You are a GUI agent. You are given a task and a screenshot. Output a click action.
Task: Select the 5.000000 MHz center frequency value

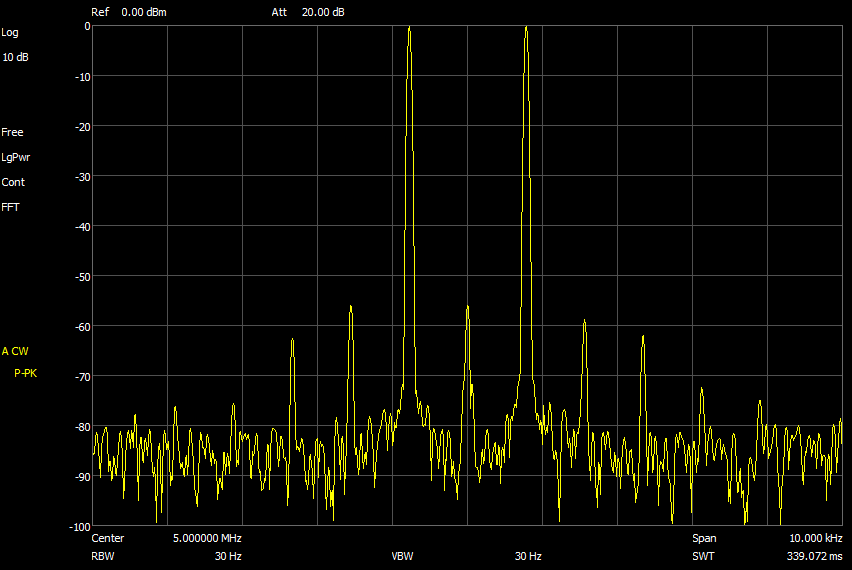(x=207, y=538)
